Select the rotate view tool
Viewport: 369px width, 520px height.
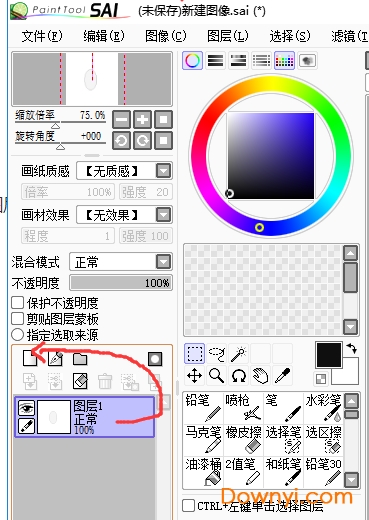(x=239, y=376)
